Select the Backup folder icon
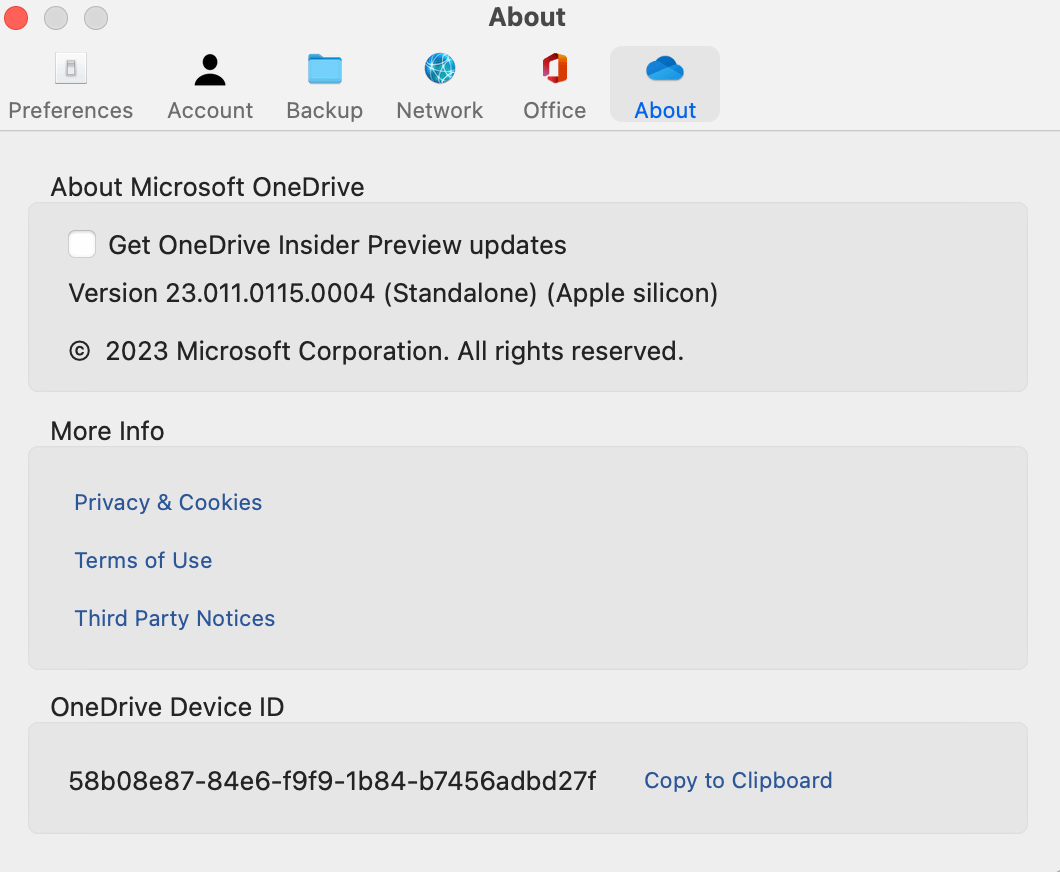This screenshot has width=1060, height=872. [x=324, y=69]
